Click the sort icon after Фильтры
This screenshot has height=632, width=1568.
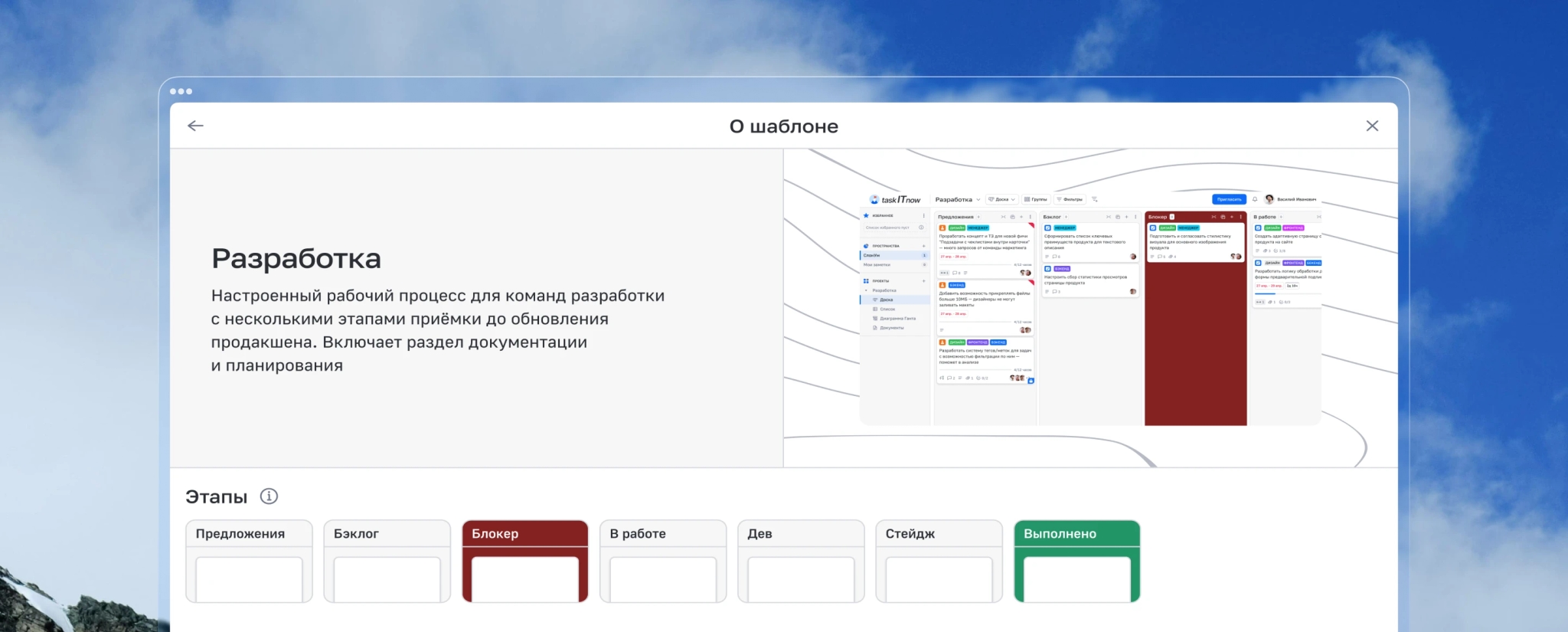tap(1095, 199)
